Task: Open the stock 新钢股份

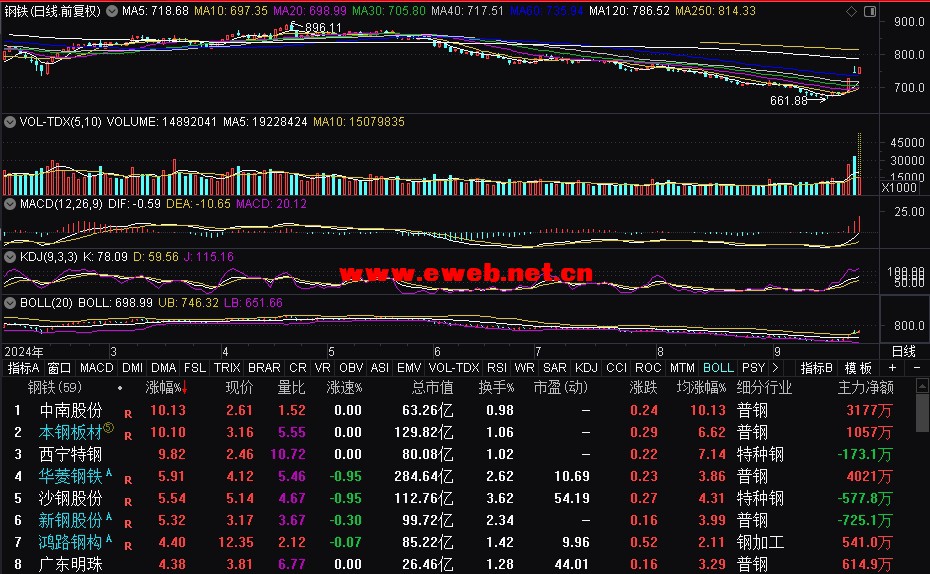Action: (x=71, y=520)
